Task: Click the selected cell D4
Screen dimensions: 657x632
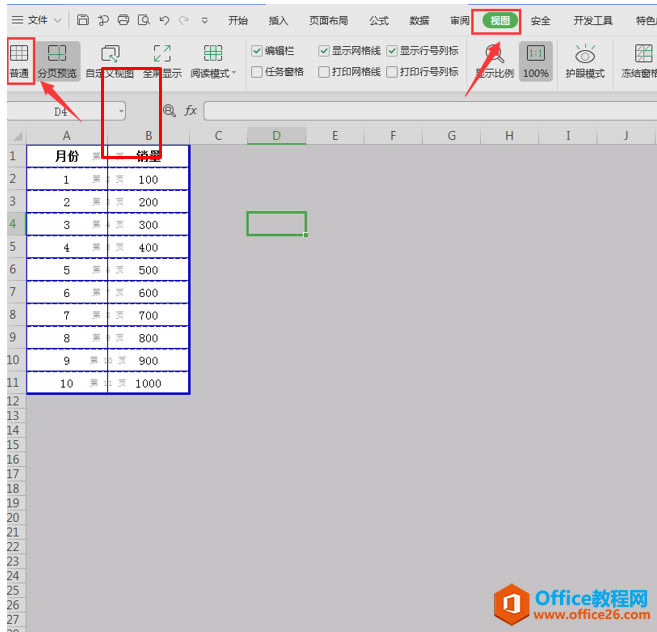Action: pos(277,224)
